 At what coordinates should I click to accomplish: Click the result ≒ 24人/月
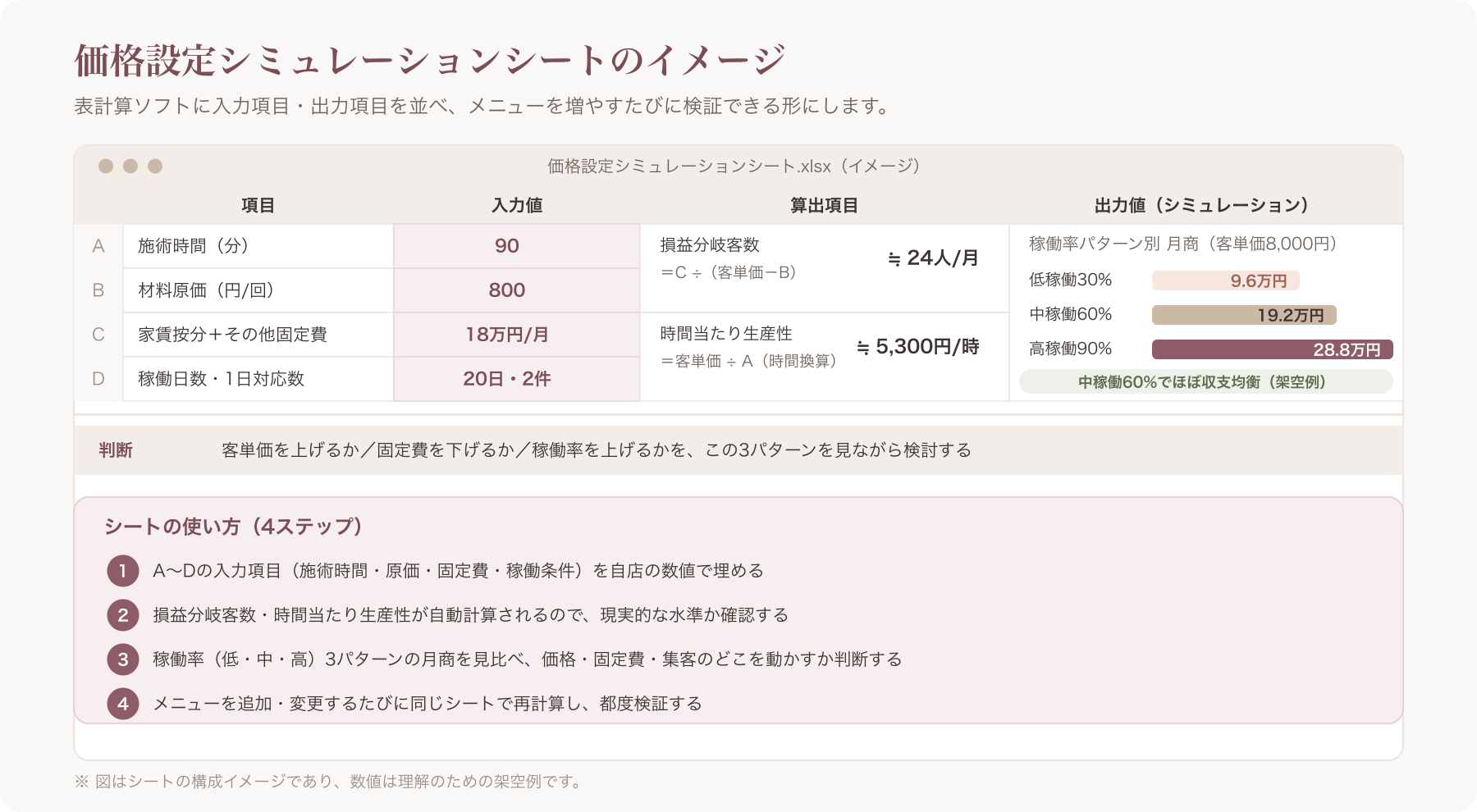pyautogui.click(x=933, y=258)
